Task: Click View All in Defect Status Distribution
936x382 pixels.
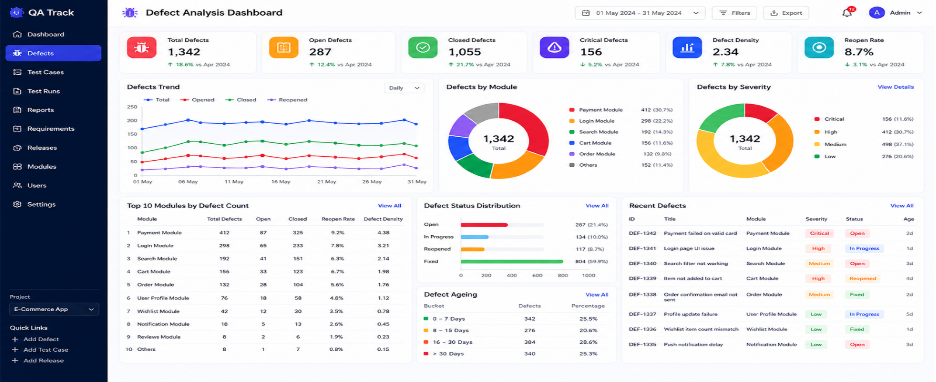Action: click(x=597, y=206)
